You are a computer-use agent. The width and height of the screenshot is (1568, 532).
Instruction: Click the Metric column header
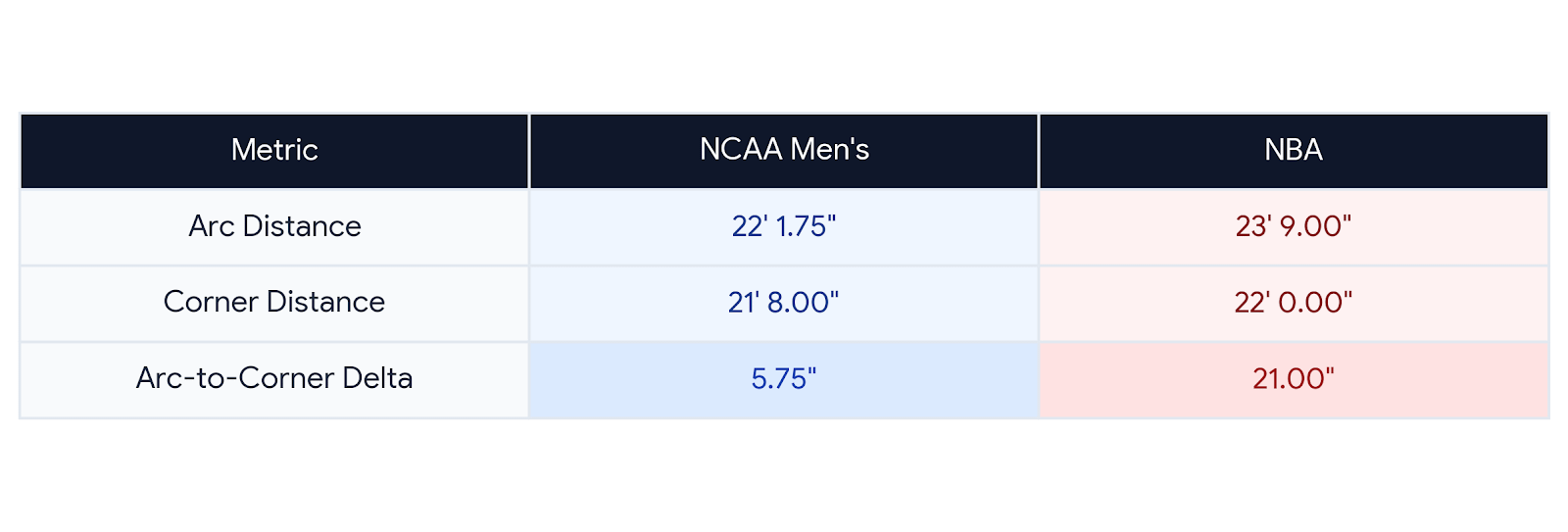[x=274, y=151]
